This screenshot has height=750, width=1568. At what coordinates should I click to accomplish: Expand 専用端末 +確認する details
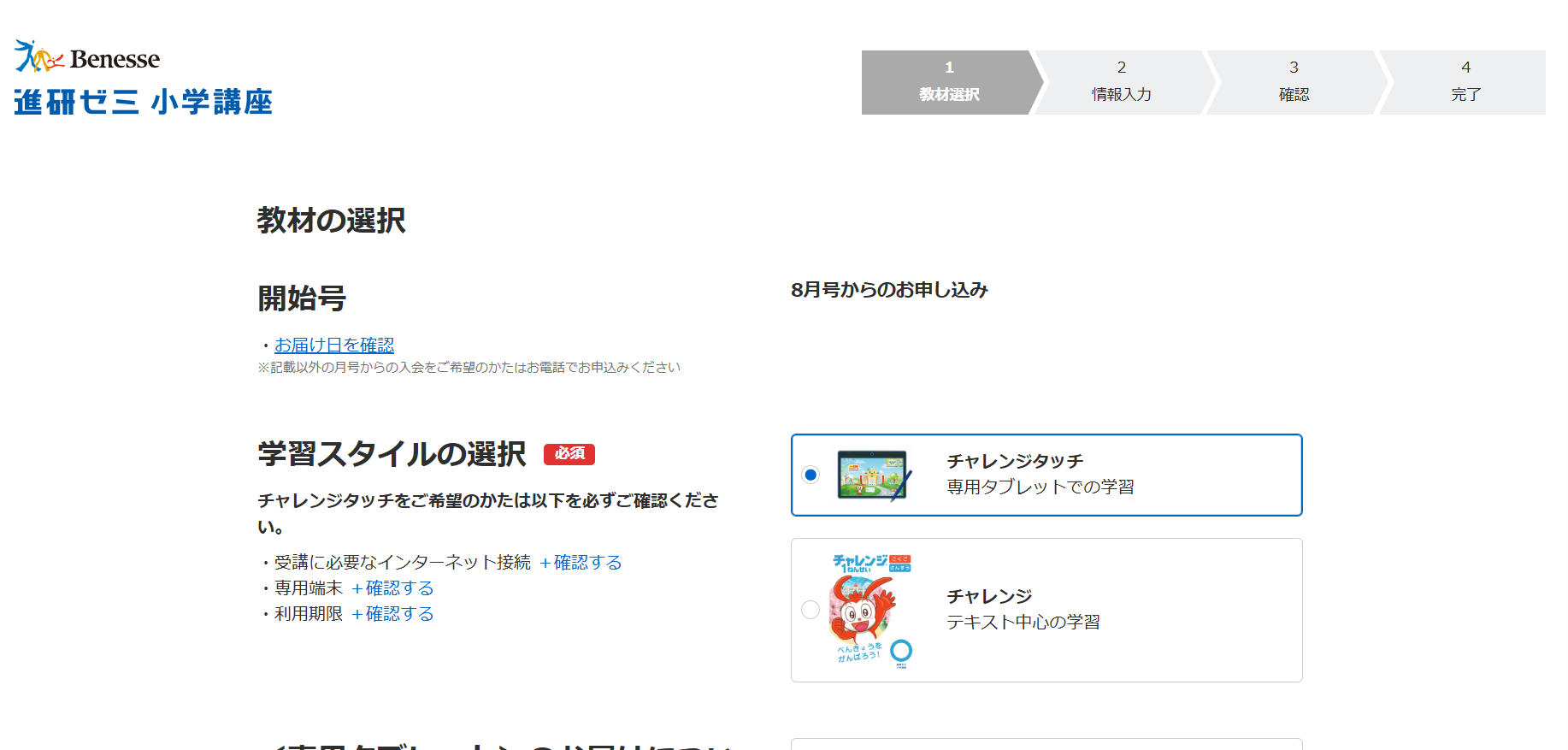tap(392, 588)
